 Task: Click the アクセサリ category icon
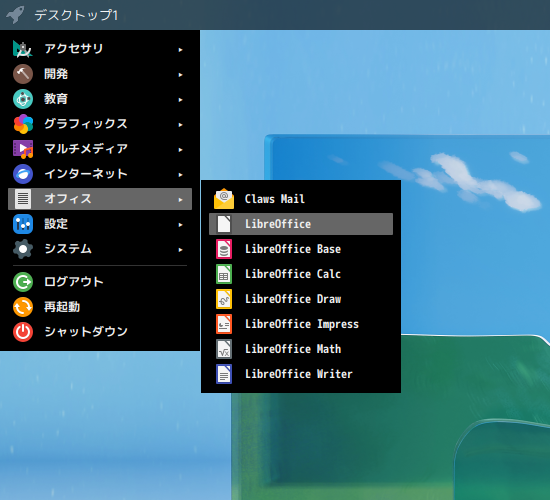tap(23, 49)
